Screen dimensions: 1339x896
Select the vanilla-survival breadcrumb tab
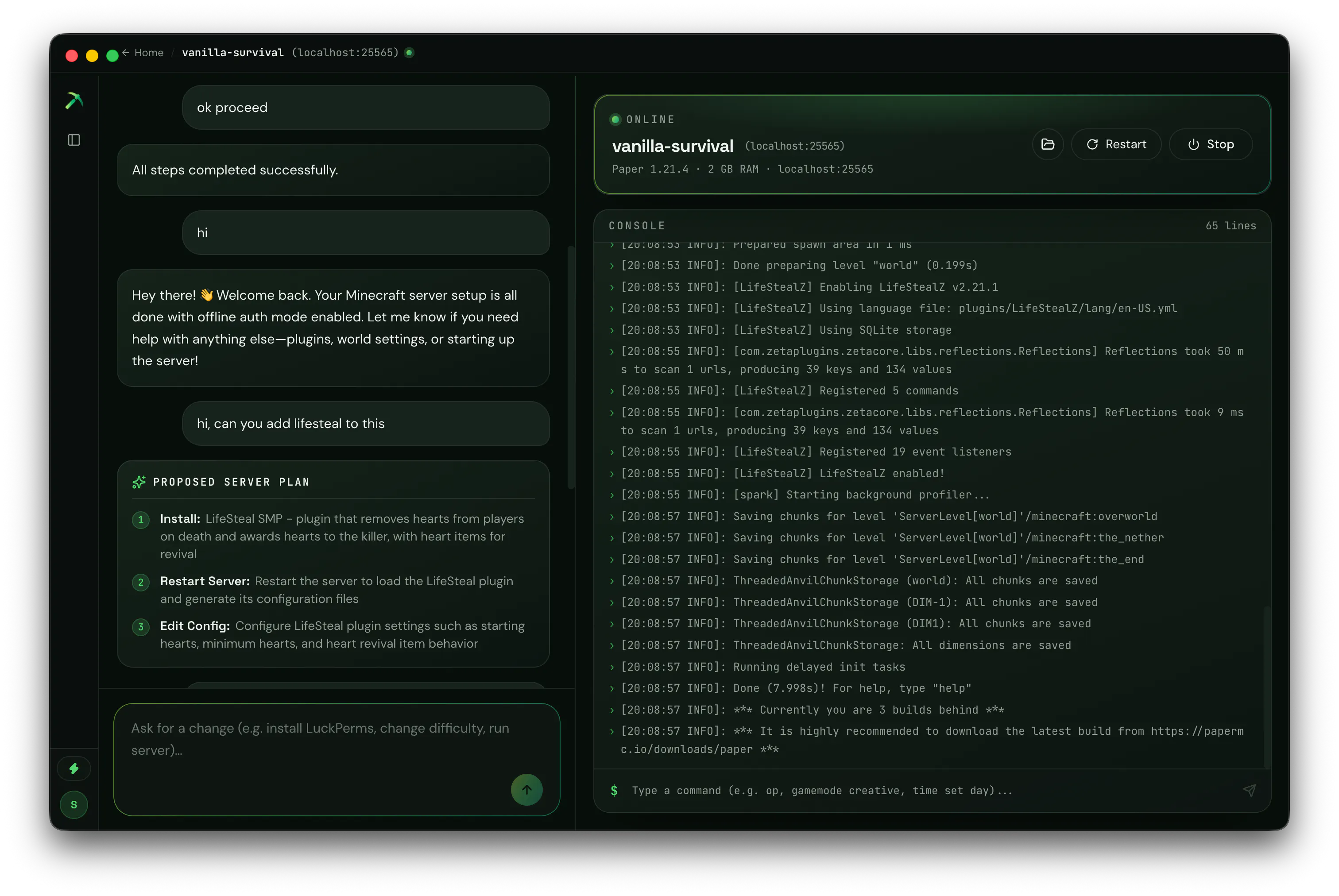(232, 53)
